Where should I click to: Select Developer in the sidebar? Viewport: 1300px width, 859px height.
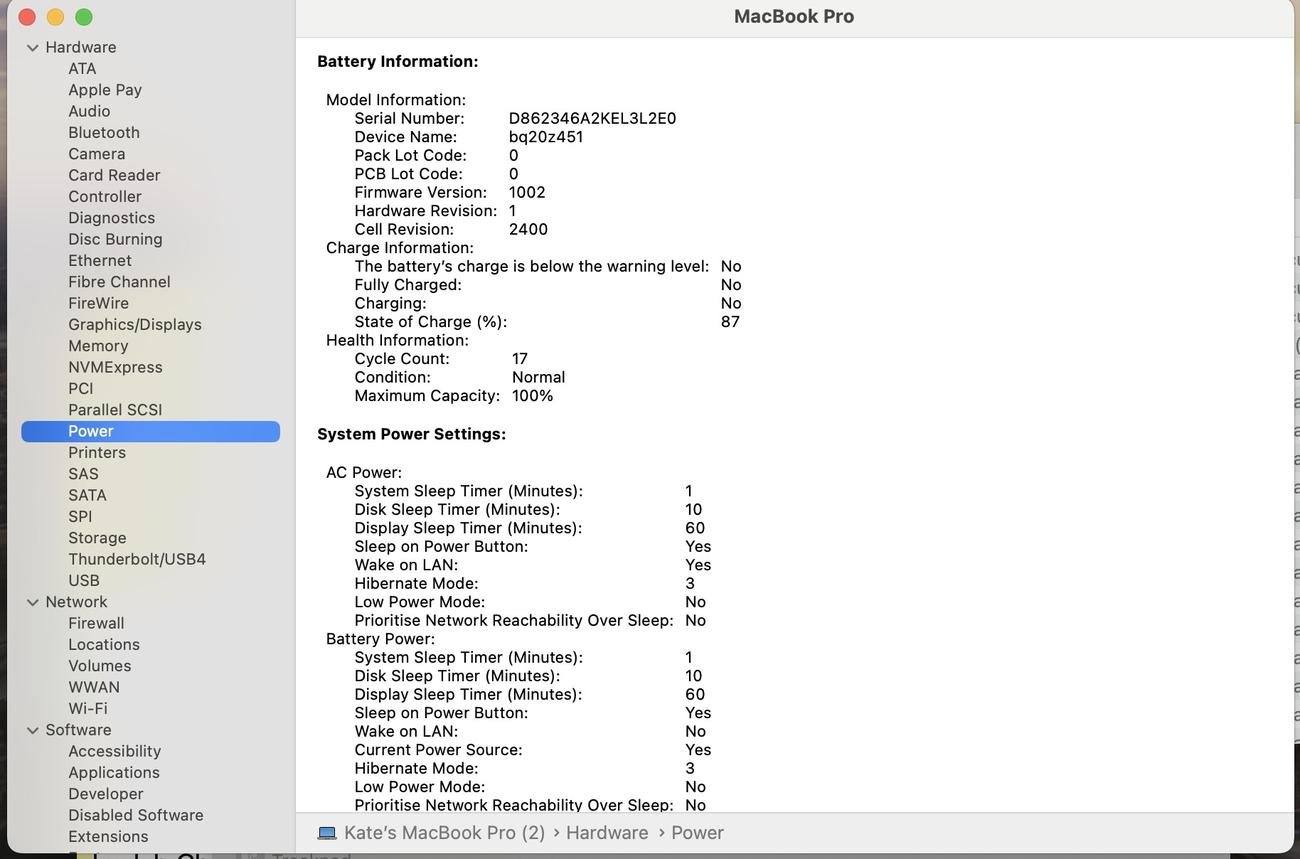pos(106,794)
